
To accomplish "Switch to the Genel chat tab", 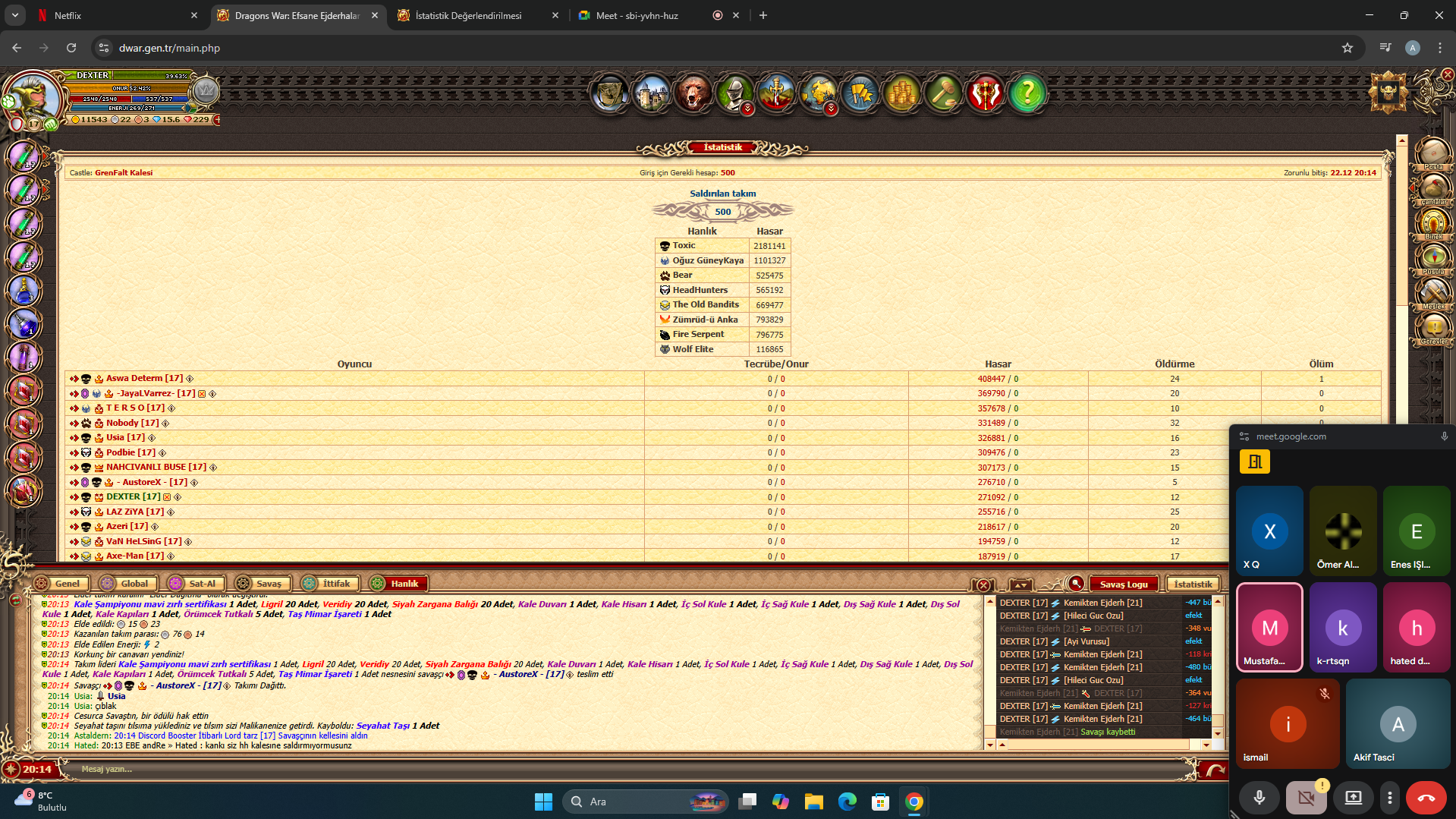I will pos(61,584).
